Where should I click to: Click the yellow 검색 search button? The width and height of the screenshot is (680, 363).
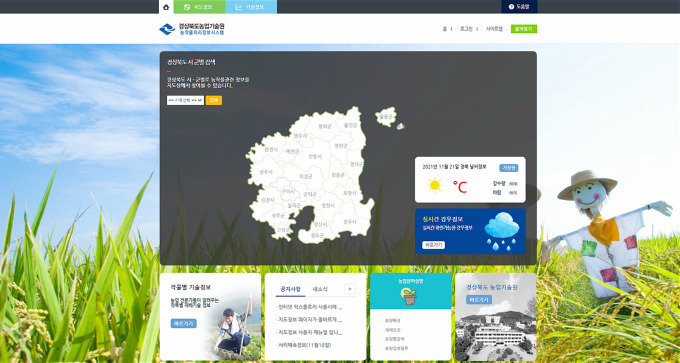[213, 100]
